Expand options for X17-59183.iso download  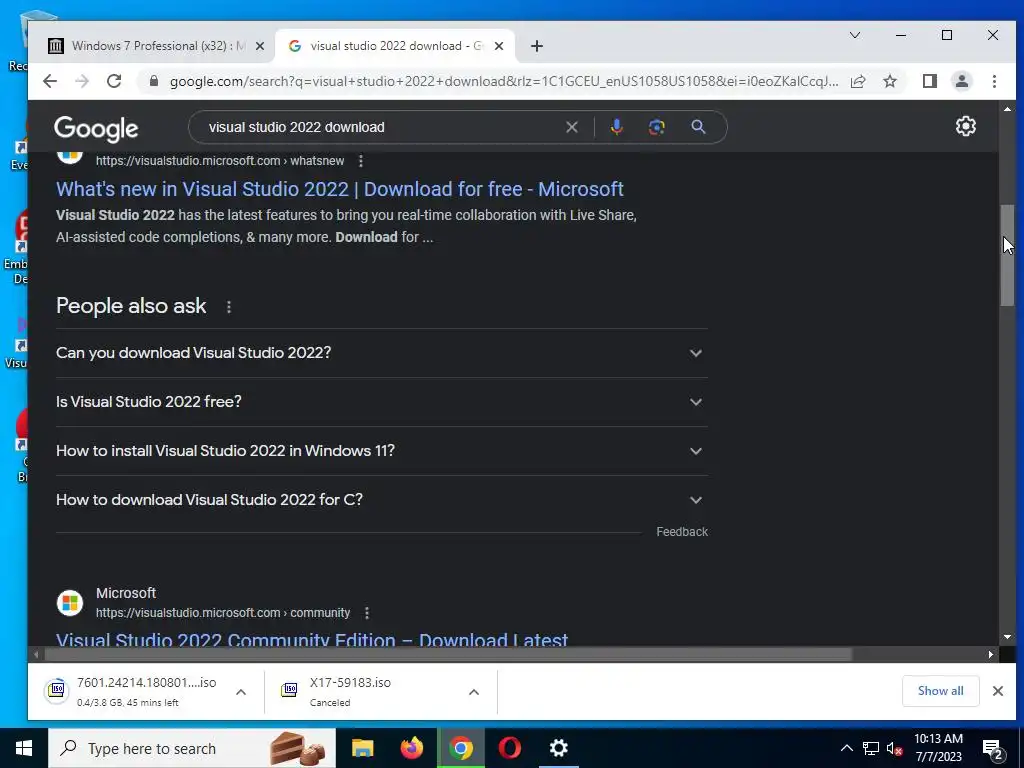point(474,692)
